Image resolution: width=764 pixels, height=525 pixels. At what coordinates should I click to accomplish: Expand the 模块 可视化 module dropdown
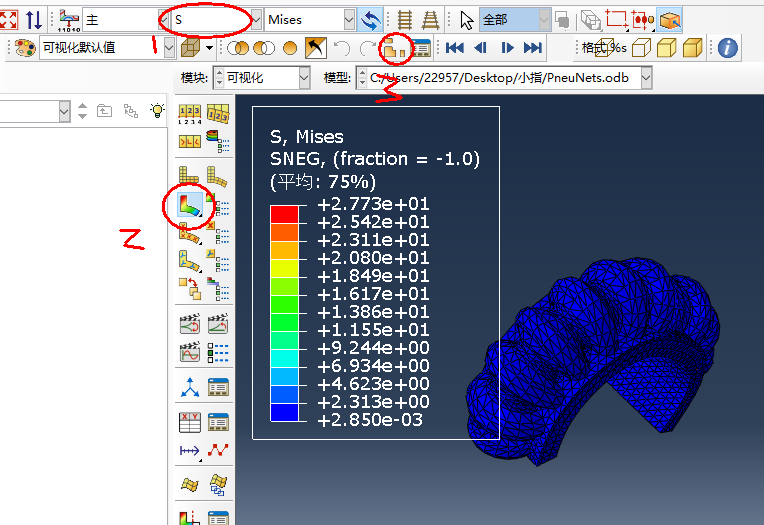304,78
